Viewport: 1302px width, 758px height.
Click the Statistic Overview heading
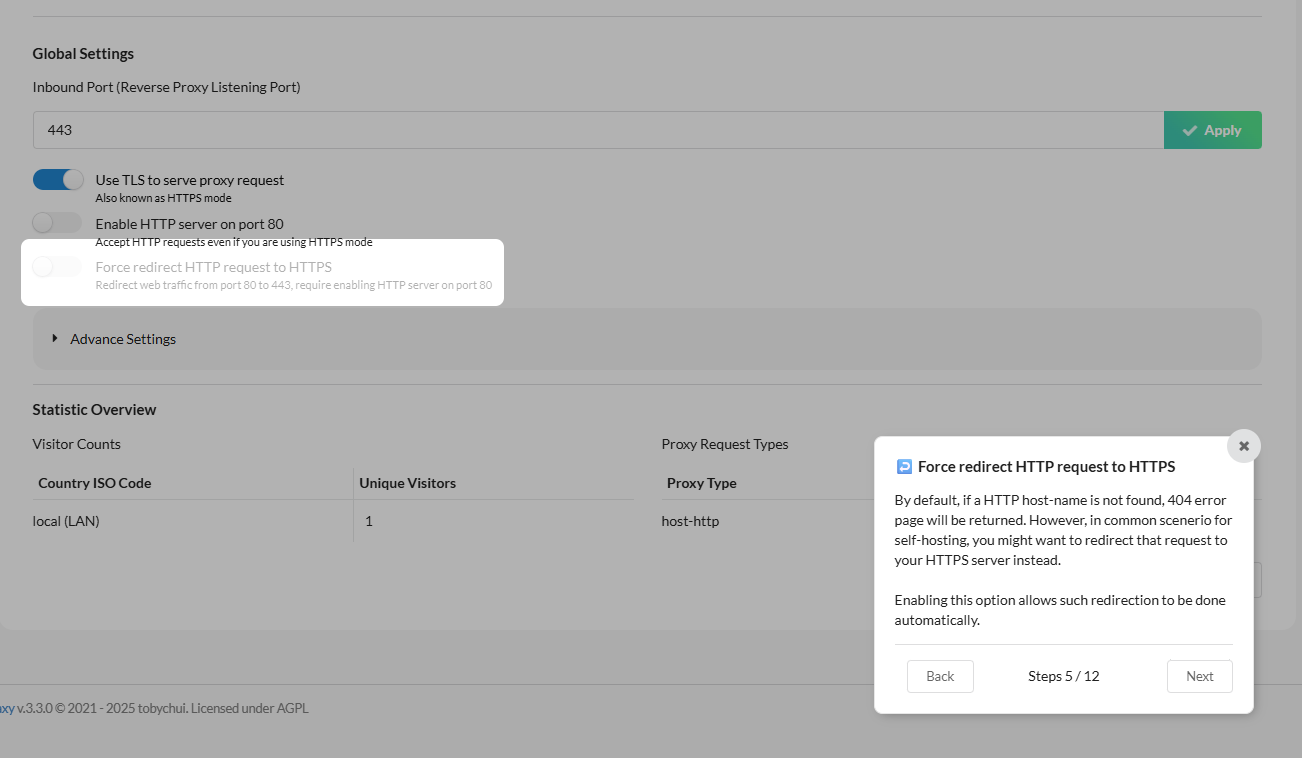click(94, 410)
